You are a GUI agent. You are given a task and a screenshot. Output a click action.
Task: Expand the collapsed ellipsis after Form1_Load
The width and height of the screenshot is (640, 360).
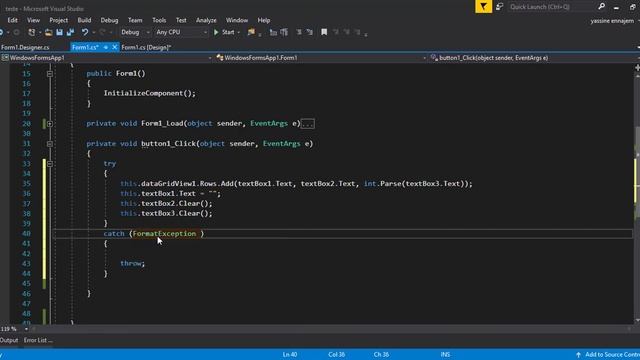[308, 124]
